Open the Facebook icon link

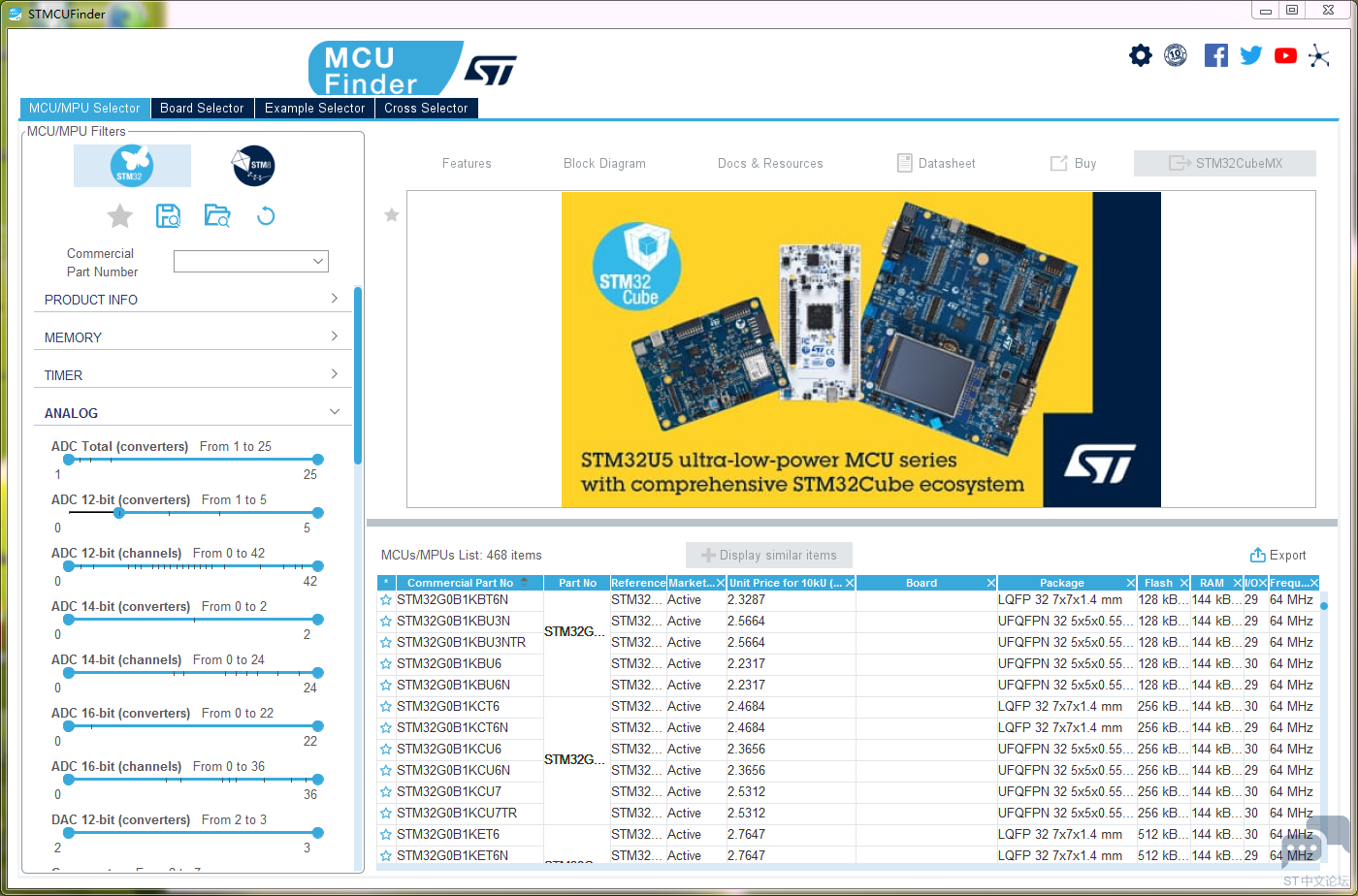click(1216, 55)
